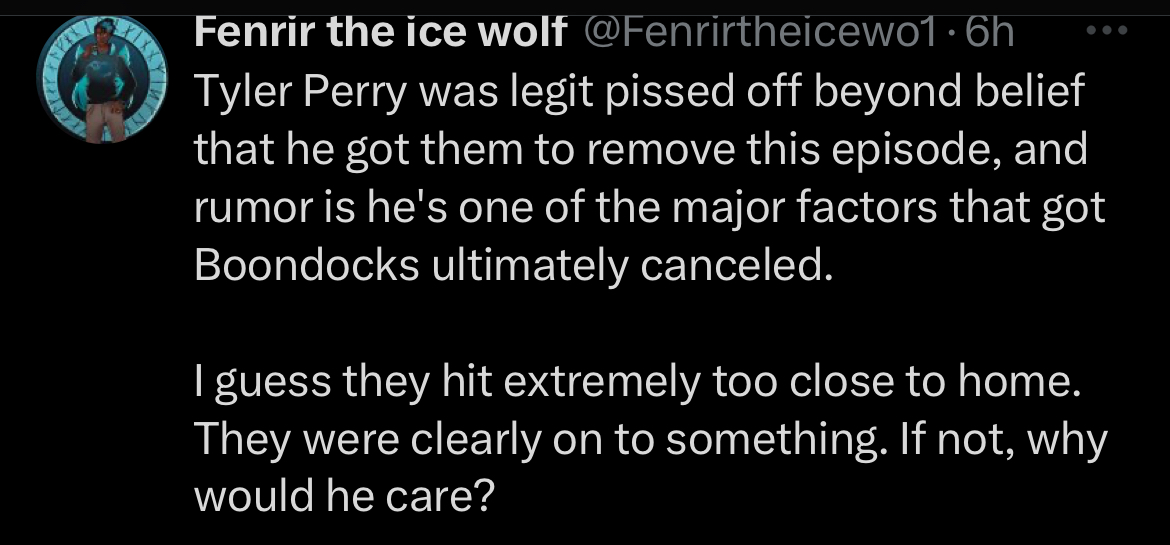Open tweet via 'I guess they hit' line
The image size is (1170, 545).
click(638, 382)
